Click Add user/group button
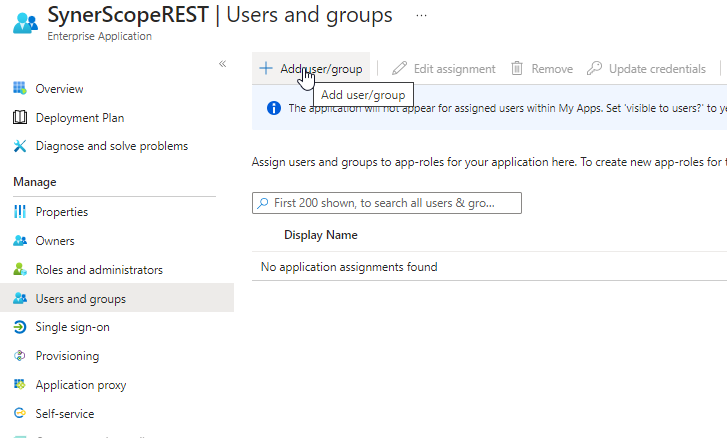The width and height of the screenshot is (727, 438). pos(311,69)
